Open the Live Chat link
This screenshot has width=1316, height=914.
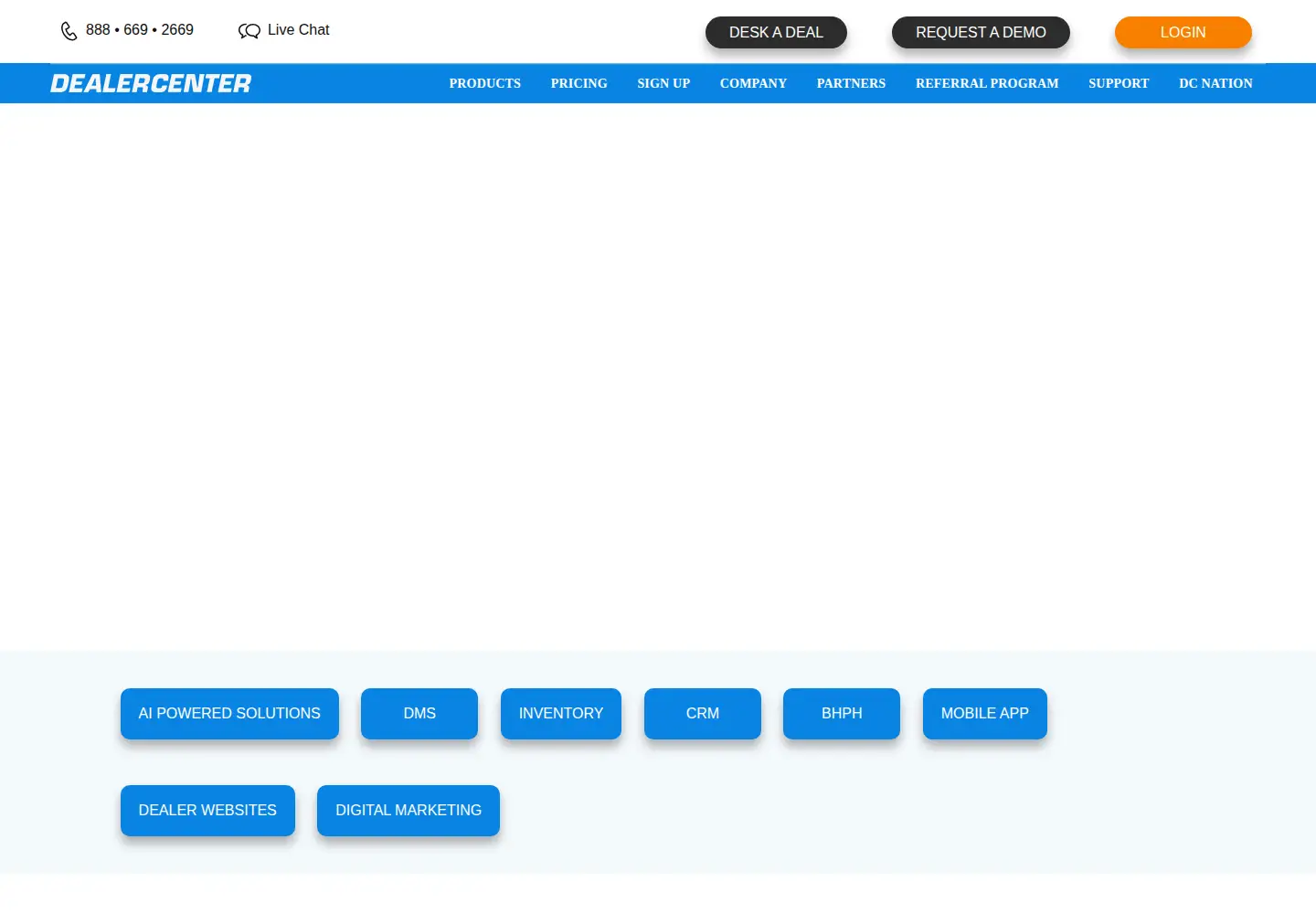[x=298, y=30]
